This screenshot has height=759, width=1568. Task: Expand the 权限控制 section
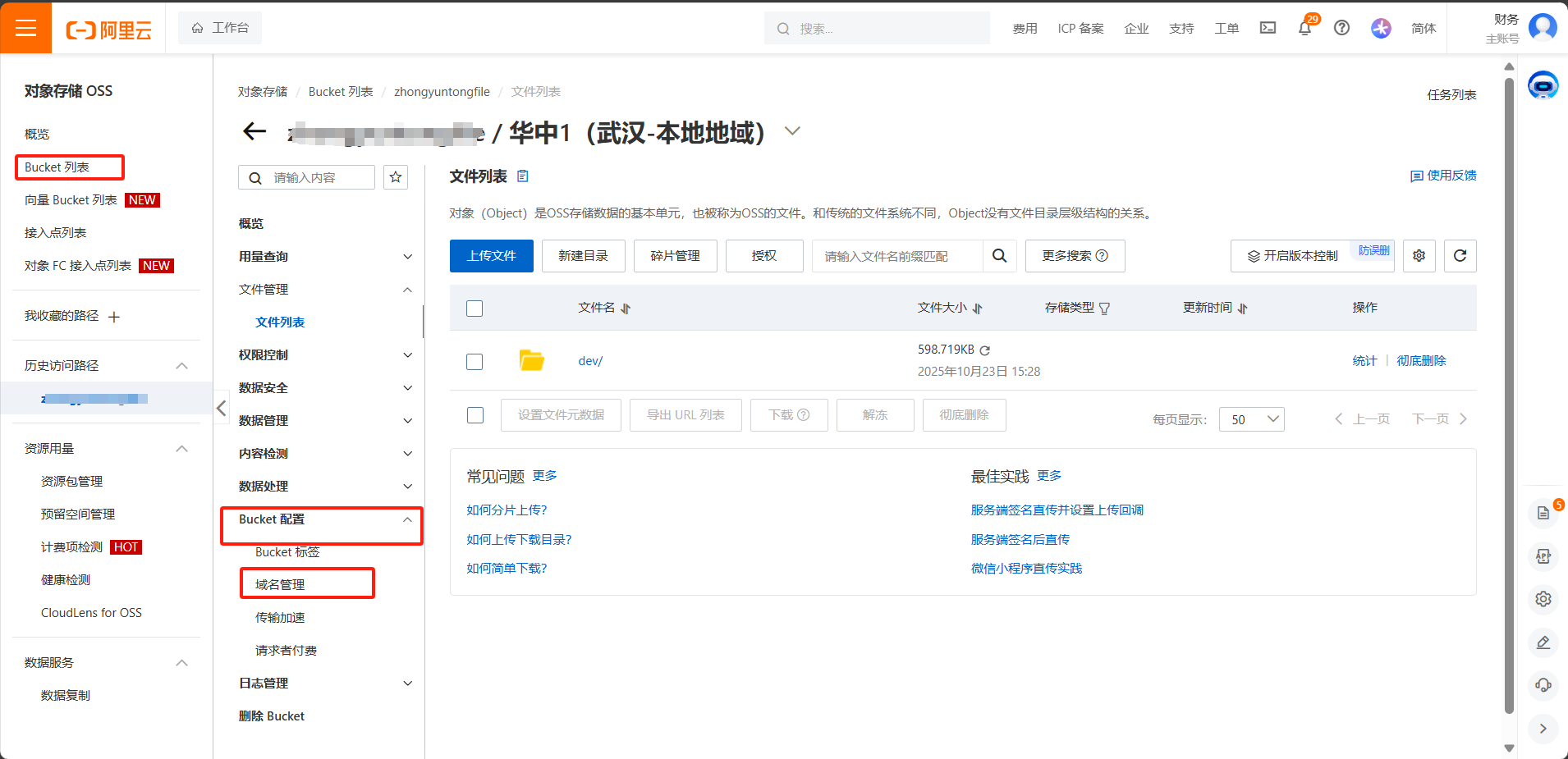[x=263, y=354]
